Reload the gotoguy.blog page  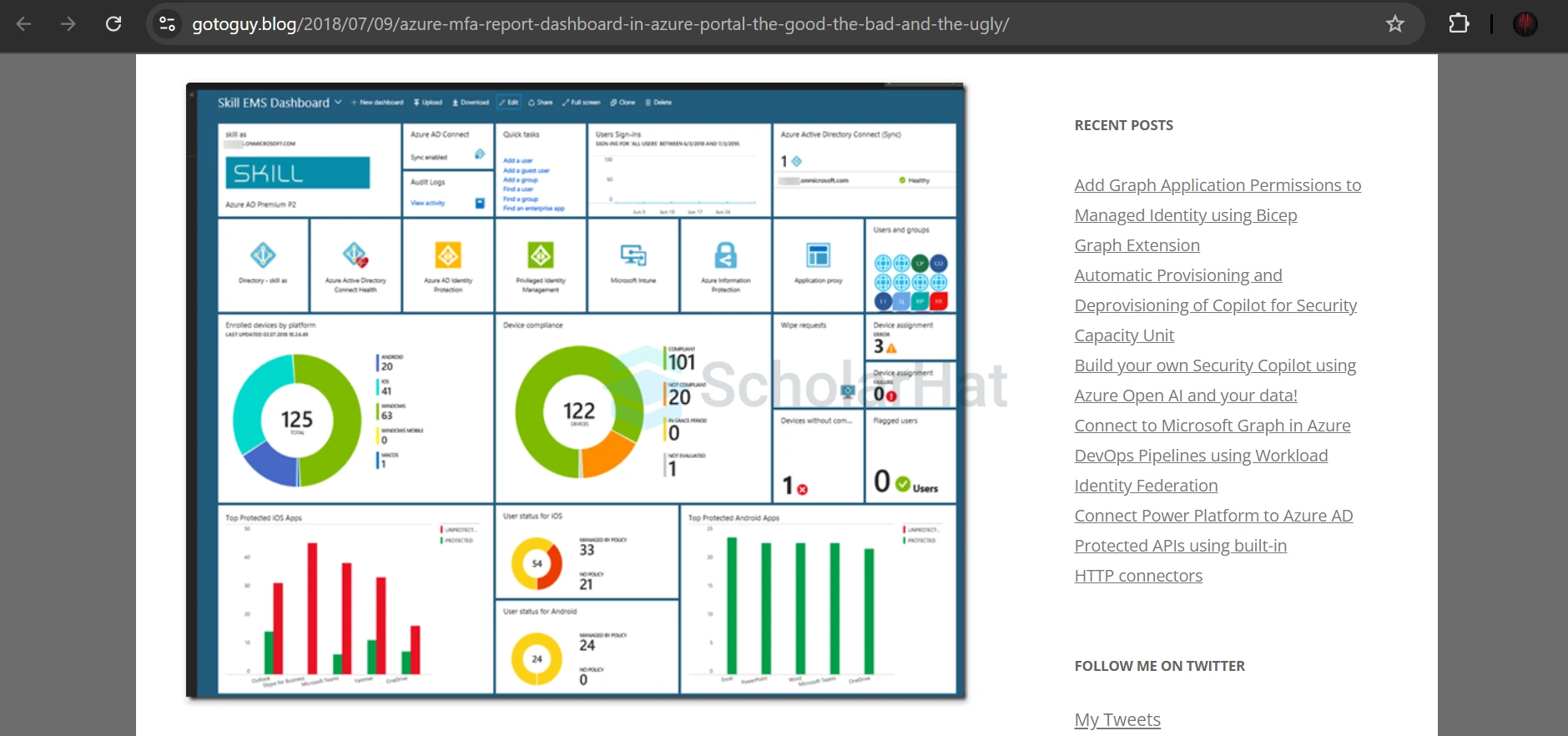[x=113, y=24]
